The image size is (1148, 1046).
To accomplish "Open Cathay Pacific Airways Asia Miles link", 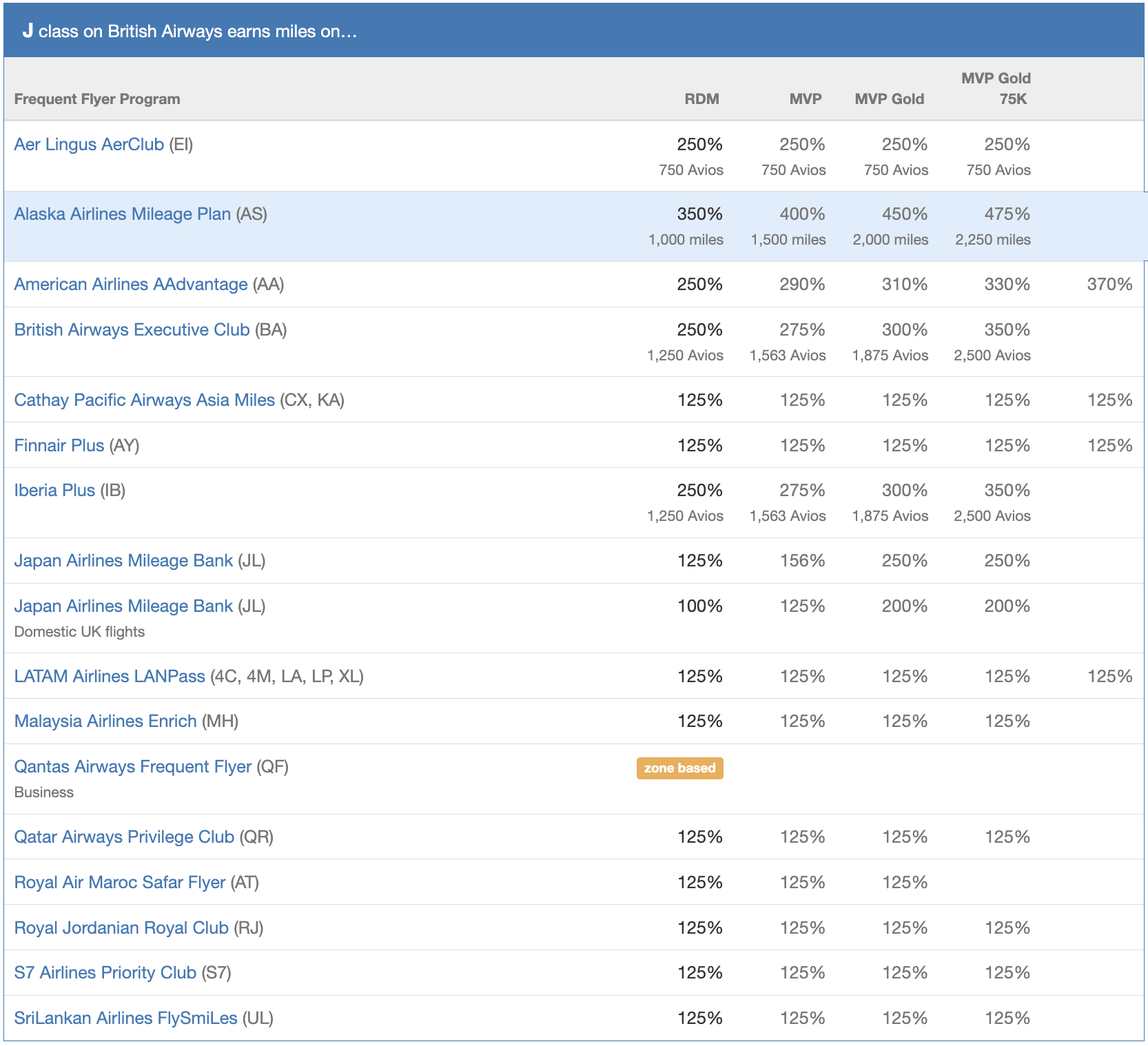I will coord(145,400).
